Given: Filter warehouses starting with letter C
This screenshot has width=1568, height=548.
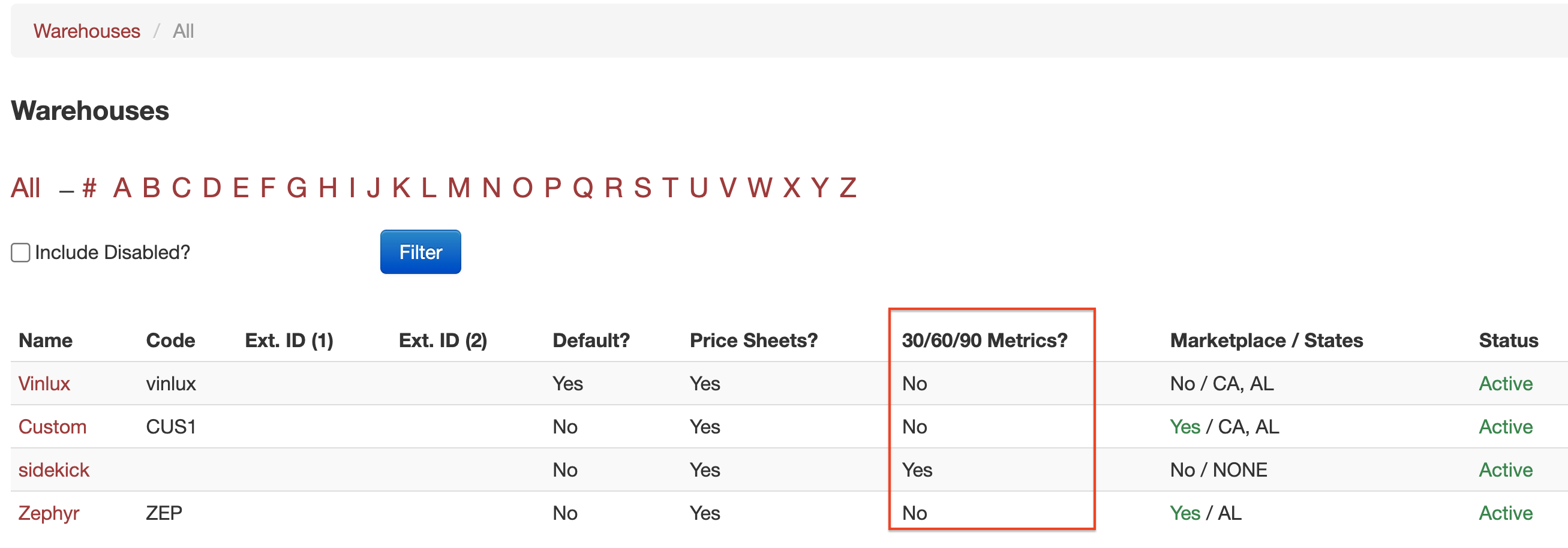Looking at the screenshot, I should click(181, 187).
